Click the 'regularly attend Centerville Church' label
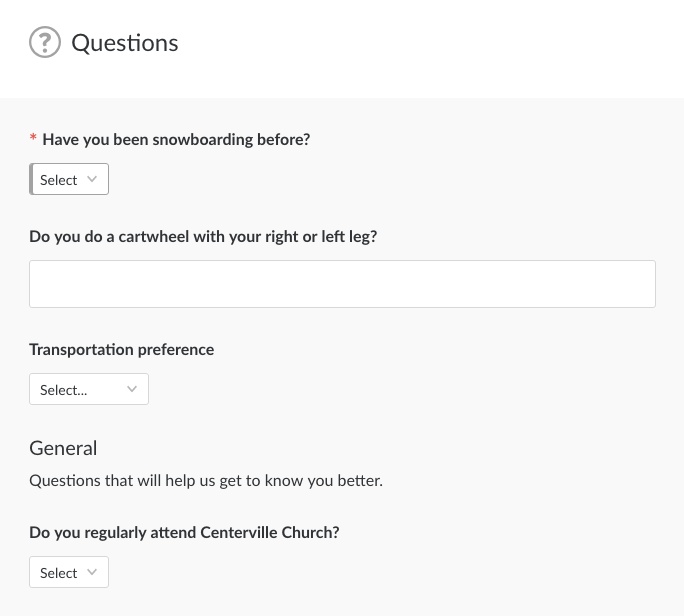The width and height of the screenshot is (684, 616). [184, 533]
